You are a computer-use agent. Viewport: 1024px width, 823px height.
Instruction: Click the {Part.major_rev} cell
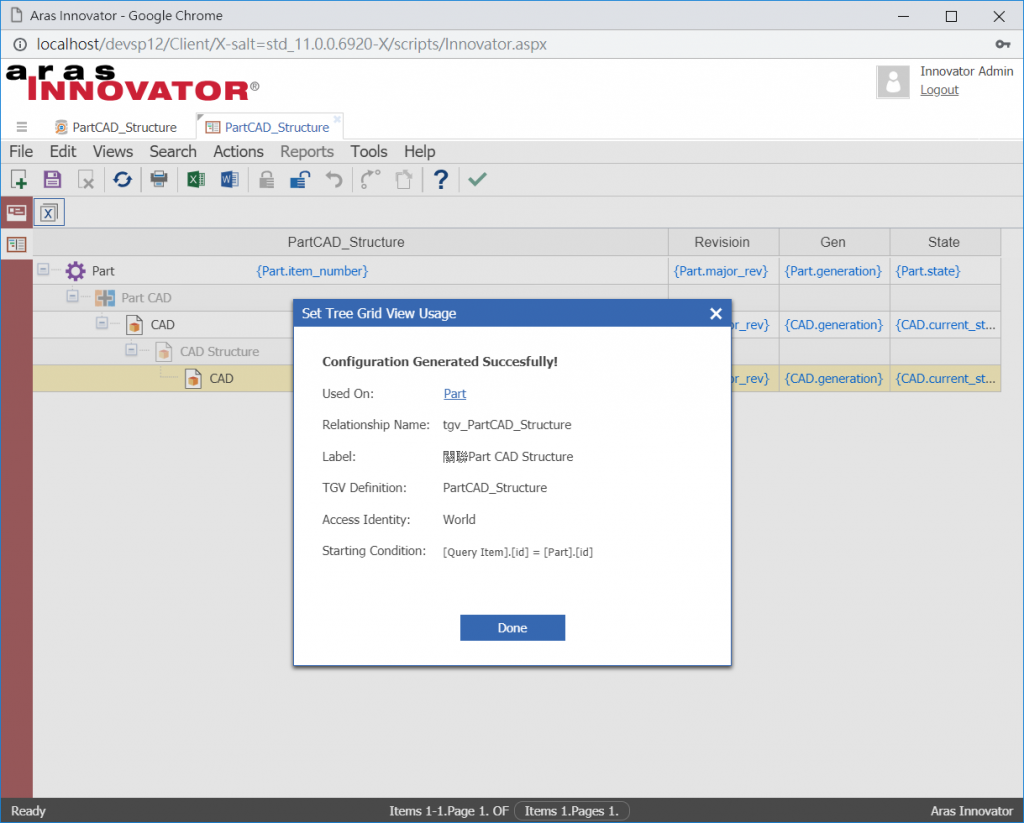[721, 270]
